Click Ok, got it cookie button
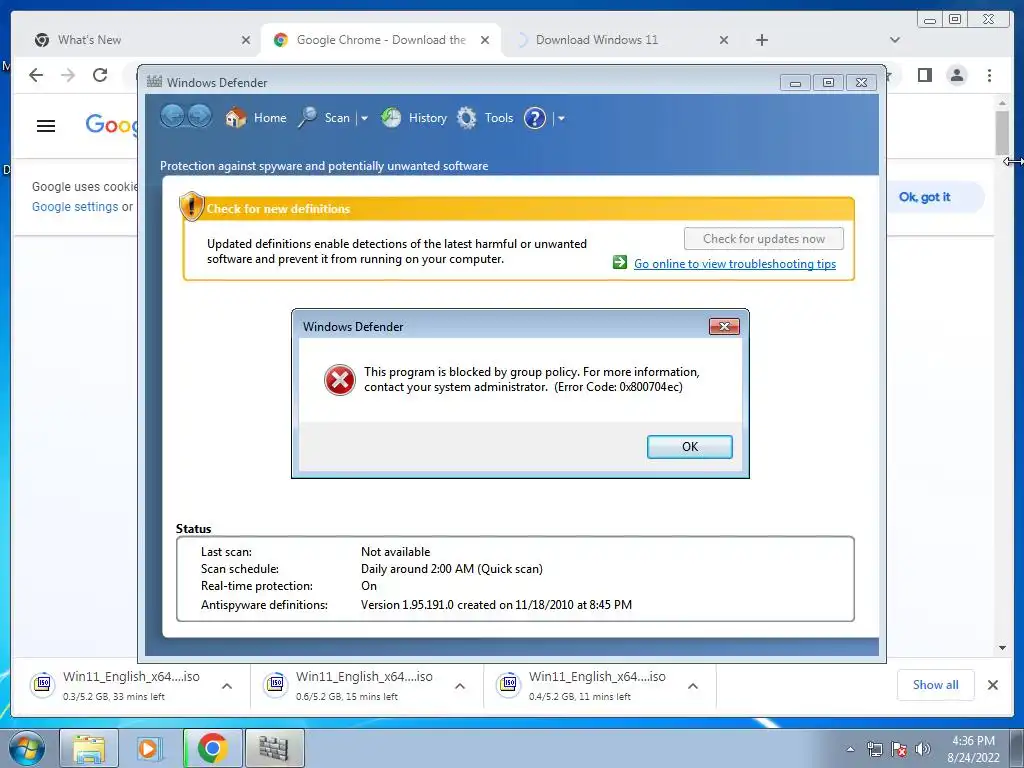This screenshot has height=768, width=1024. [924, 197]
